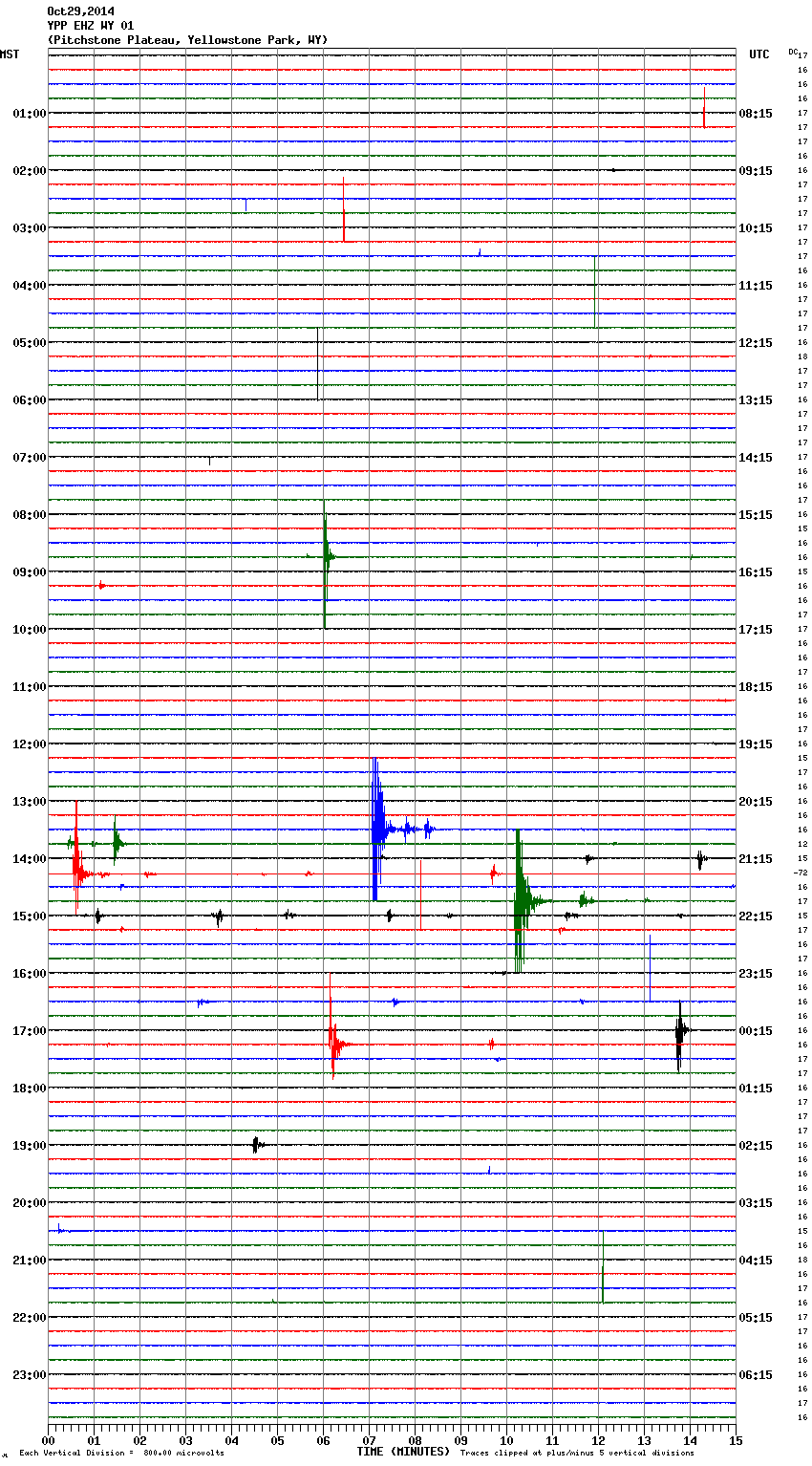Click the 'MST' column header
The image size is (812, 1466).
pyautogui.click(x=10, y=54)
